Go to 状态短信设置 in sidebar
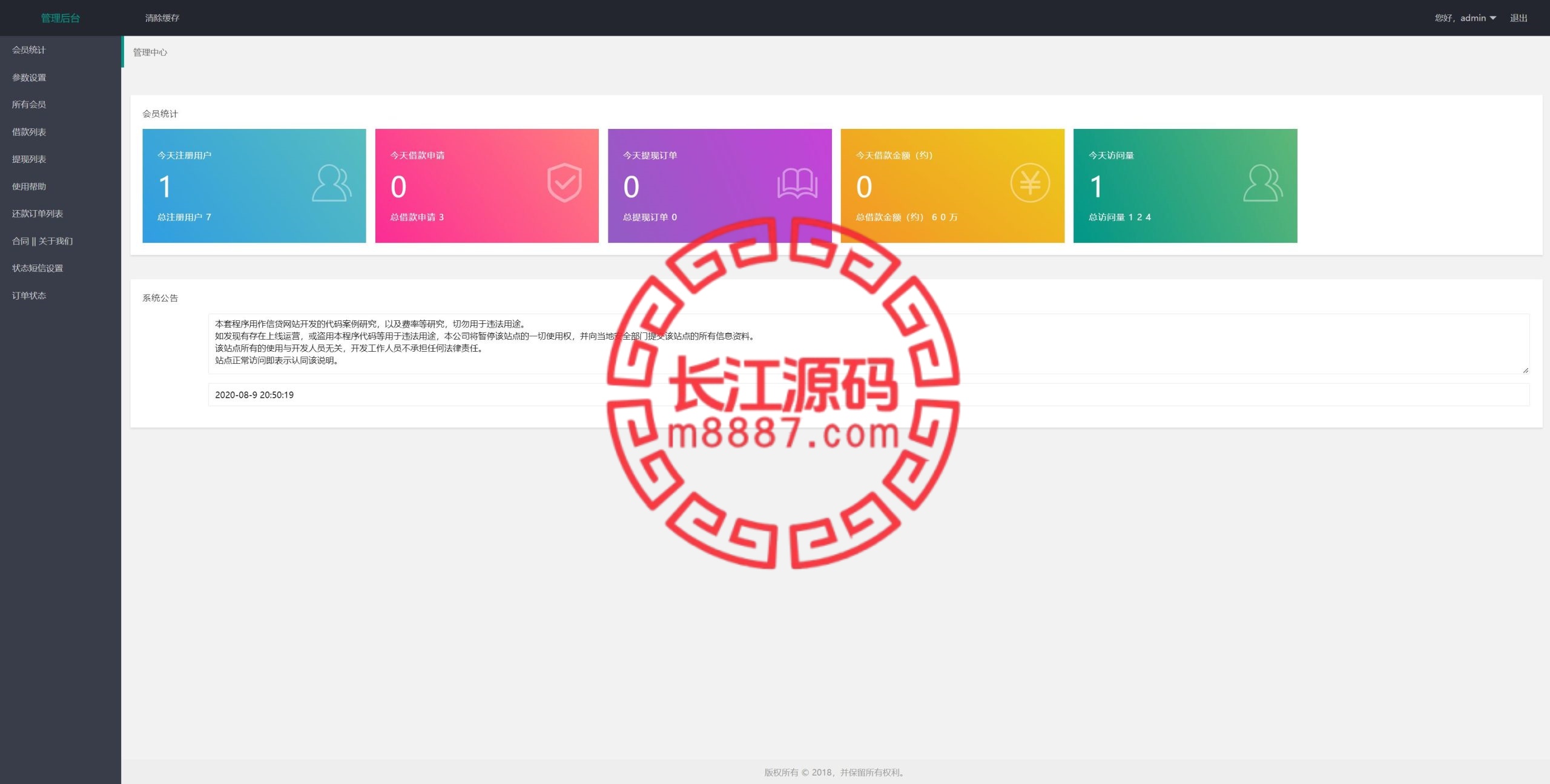Viewport: 1550px width, 784px height. (x=61, y=268)
